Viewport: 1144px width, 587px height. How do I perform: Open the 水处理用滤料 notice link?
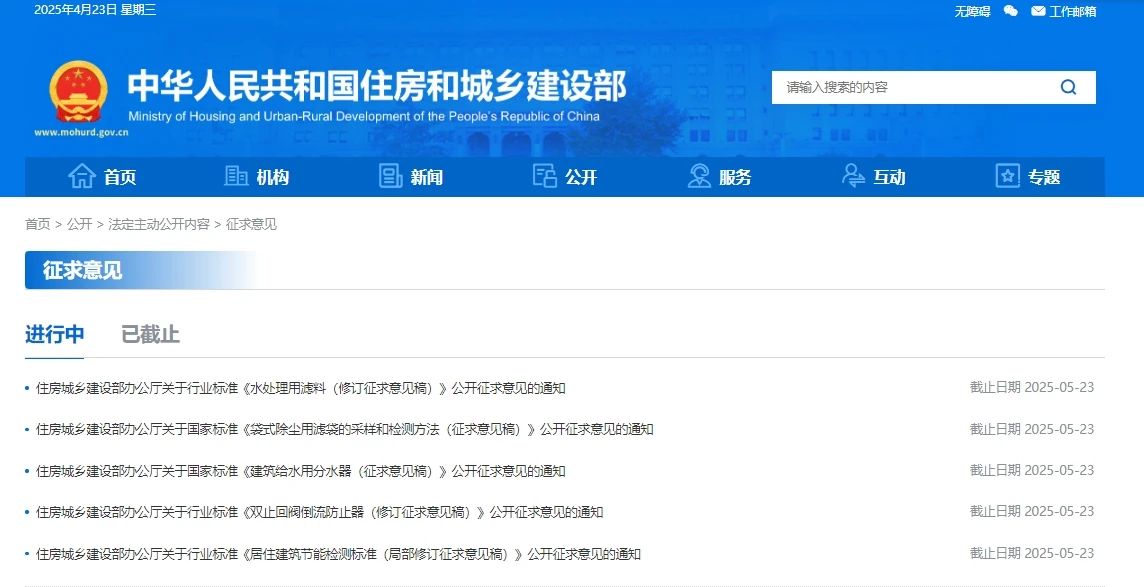point(300,388)
